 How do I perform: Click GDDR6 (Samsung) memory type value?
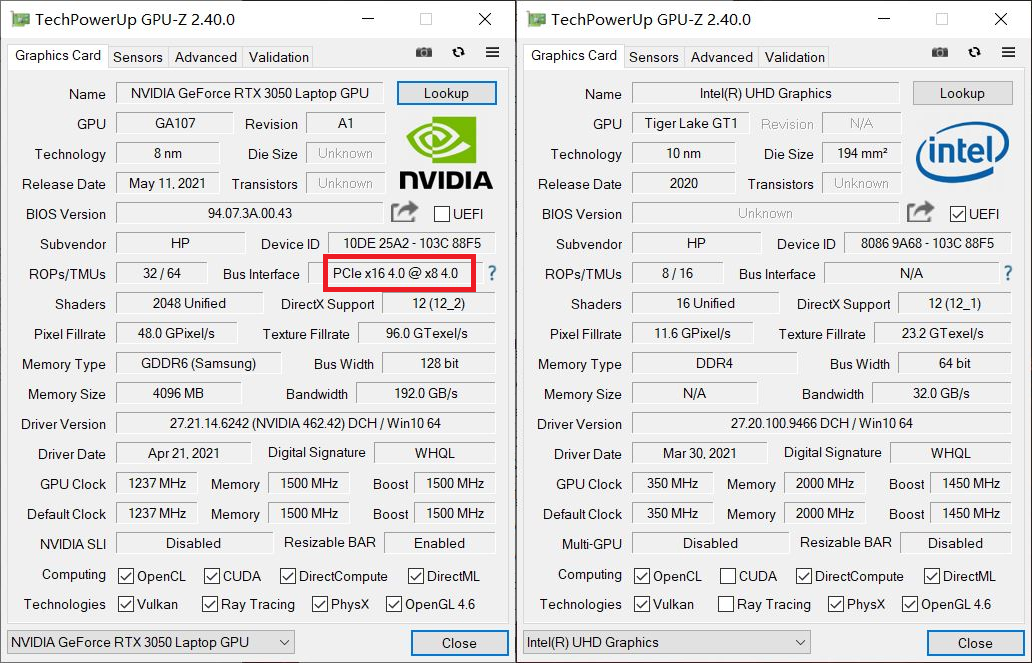pyautogui.click(x=198, y=363)
